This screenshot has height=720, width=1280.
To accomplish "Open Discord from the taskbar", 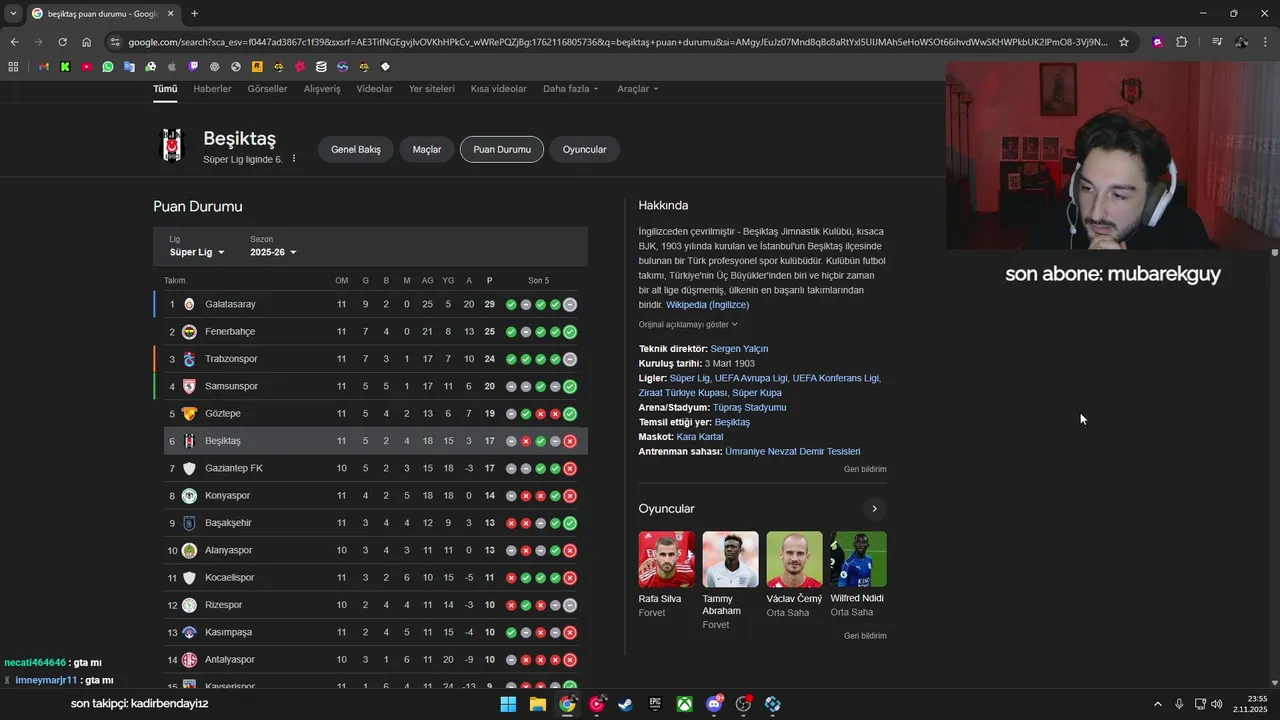I will click(714, 704).
